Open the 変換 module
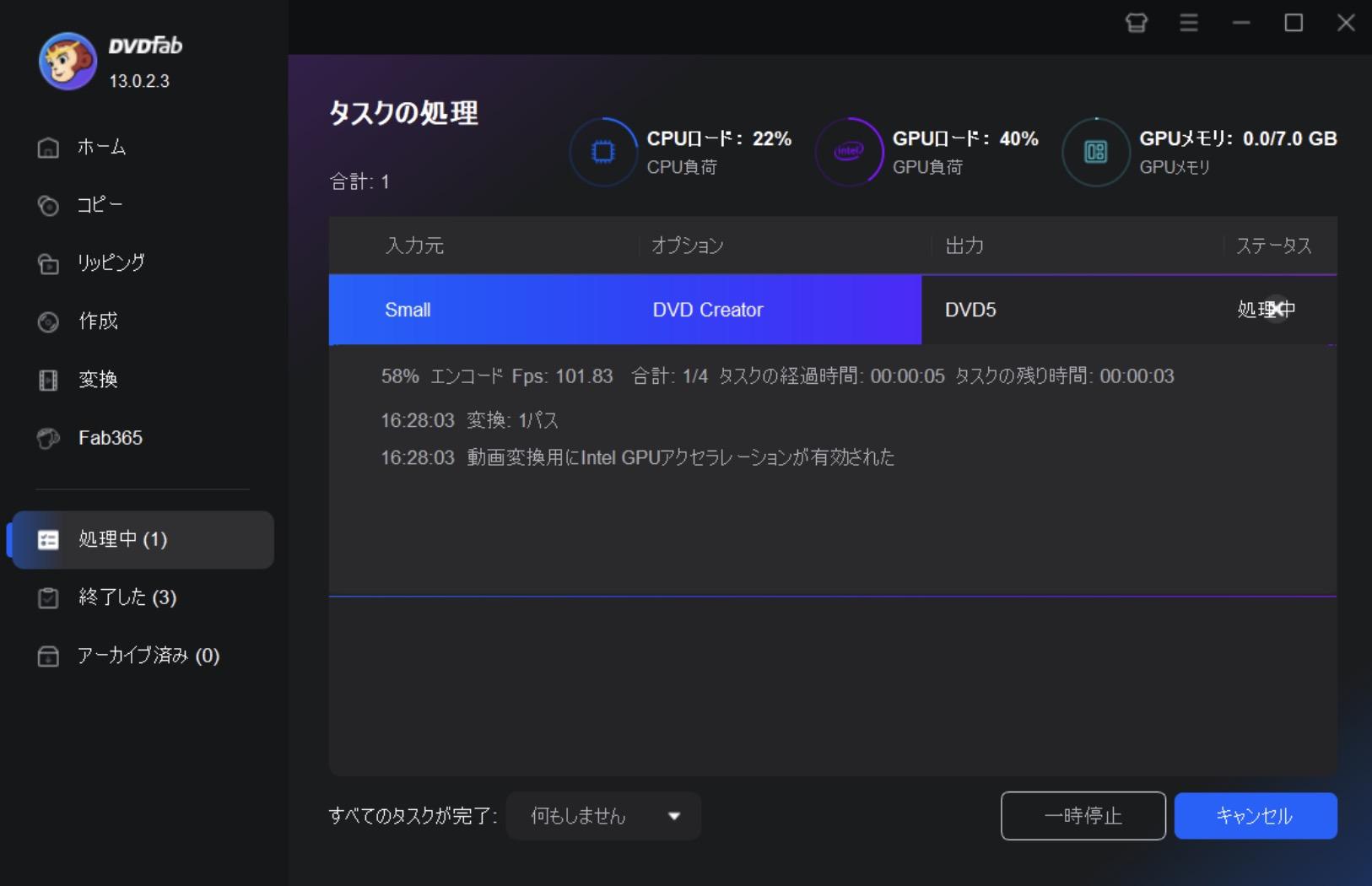The width and height of the screenshot is (1372, 886). pyautogui.click(x=98, y=380)
